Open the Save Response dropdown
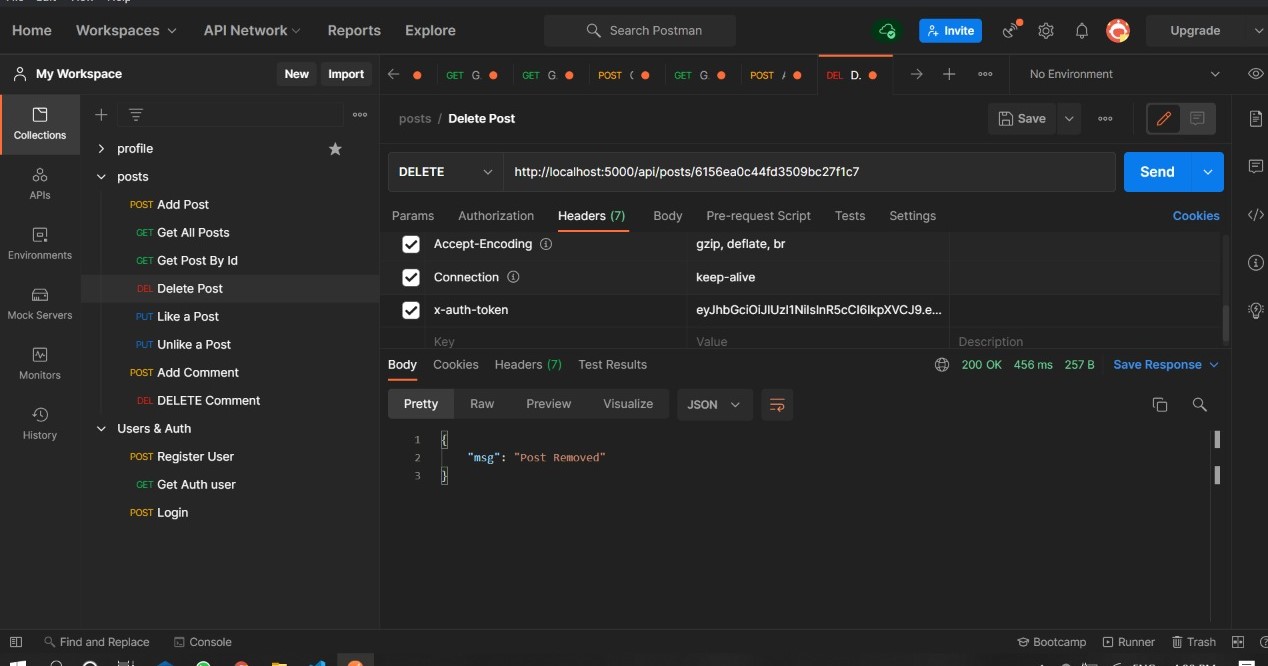 pos(1166,365)
